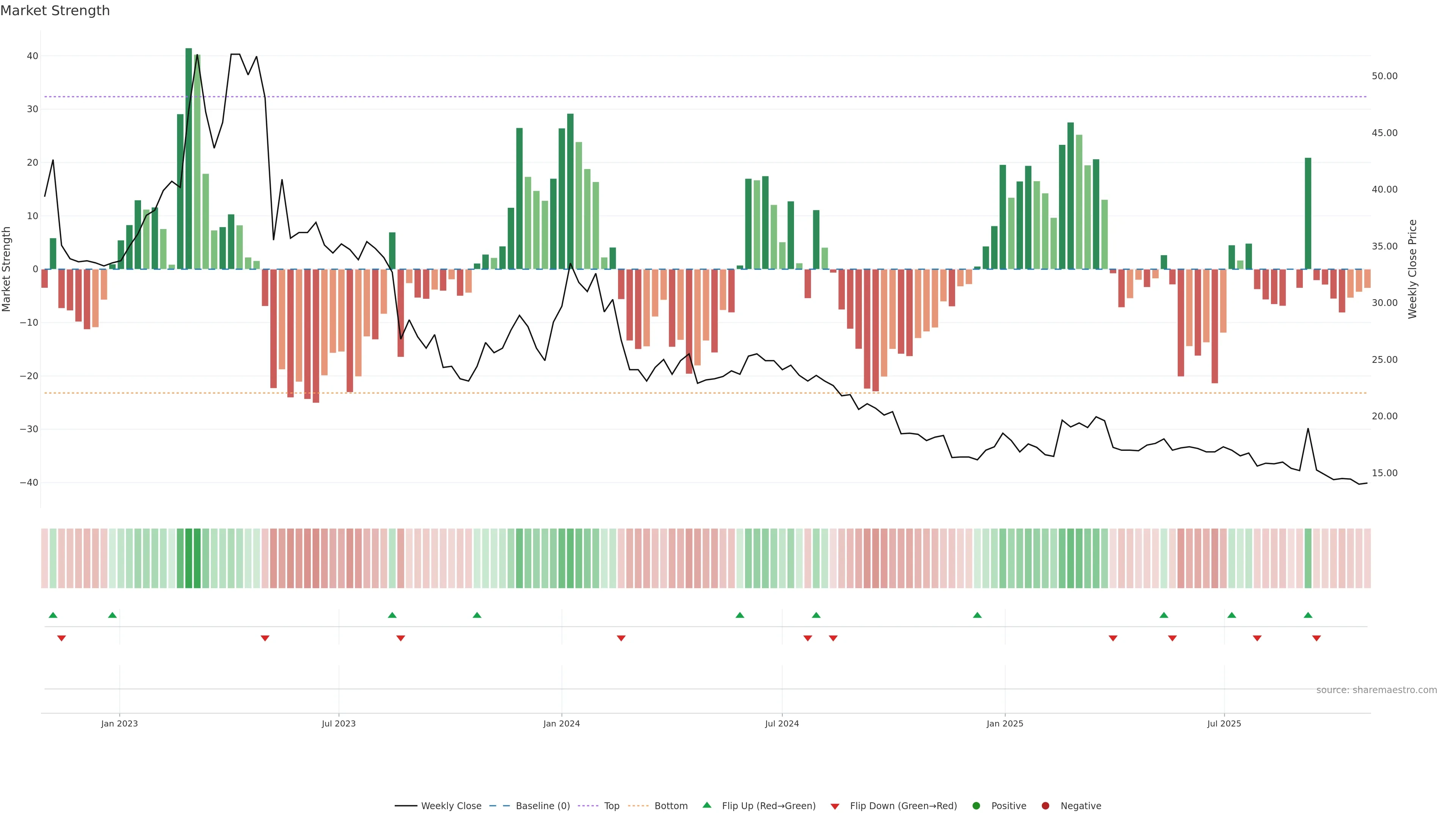Screen dimensions: 1456x819
Task: Click the Weekly Close legend line icon
Action: click(405, 806)
